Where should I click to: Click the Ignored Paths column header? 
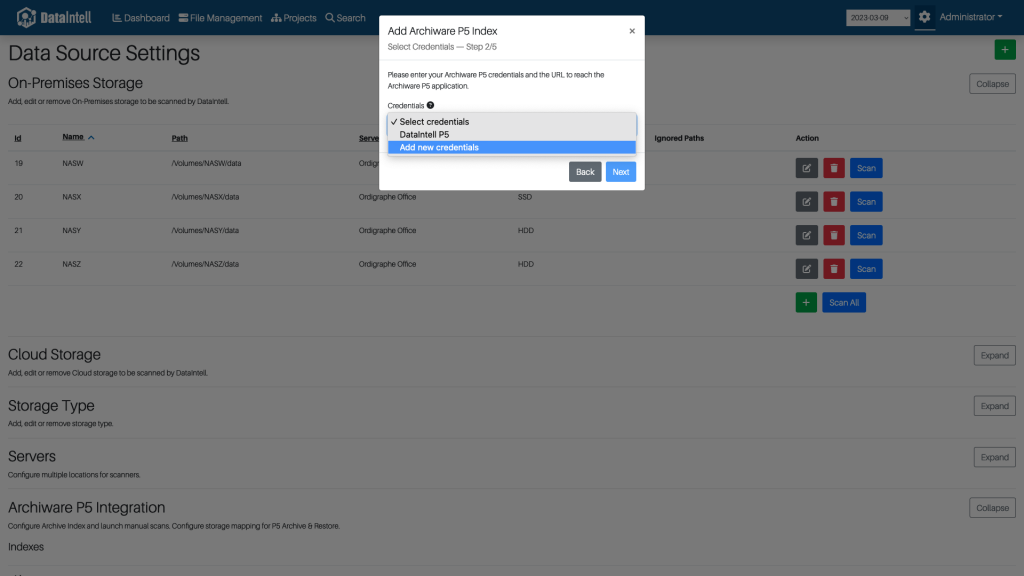(x=679, y=138)
